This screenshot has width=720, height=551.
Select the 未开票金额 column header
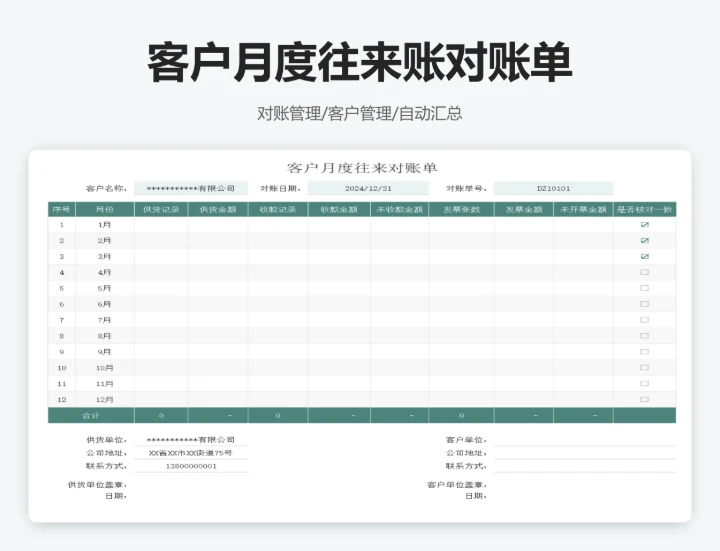click(x=583, y=209)
